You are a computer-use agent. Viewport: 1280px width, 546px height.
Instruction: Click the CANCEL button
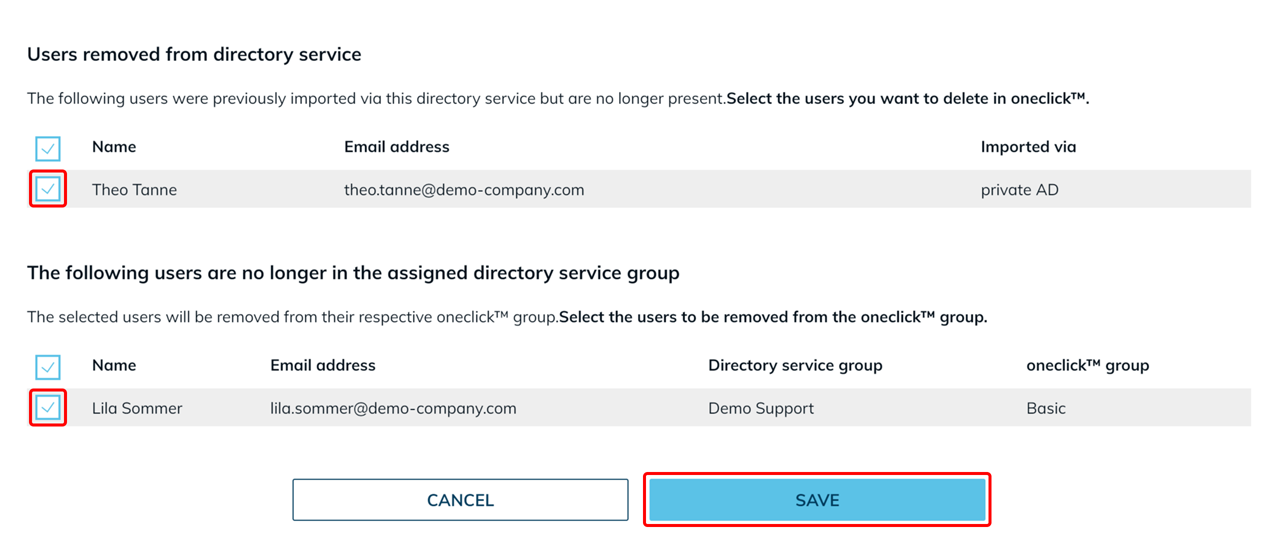click(460, 500)
